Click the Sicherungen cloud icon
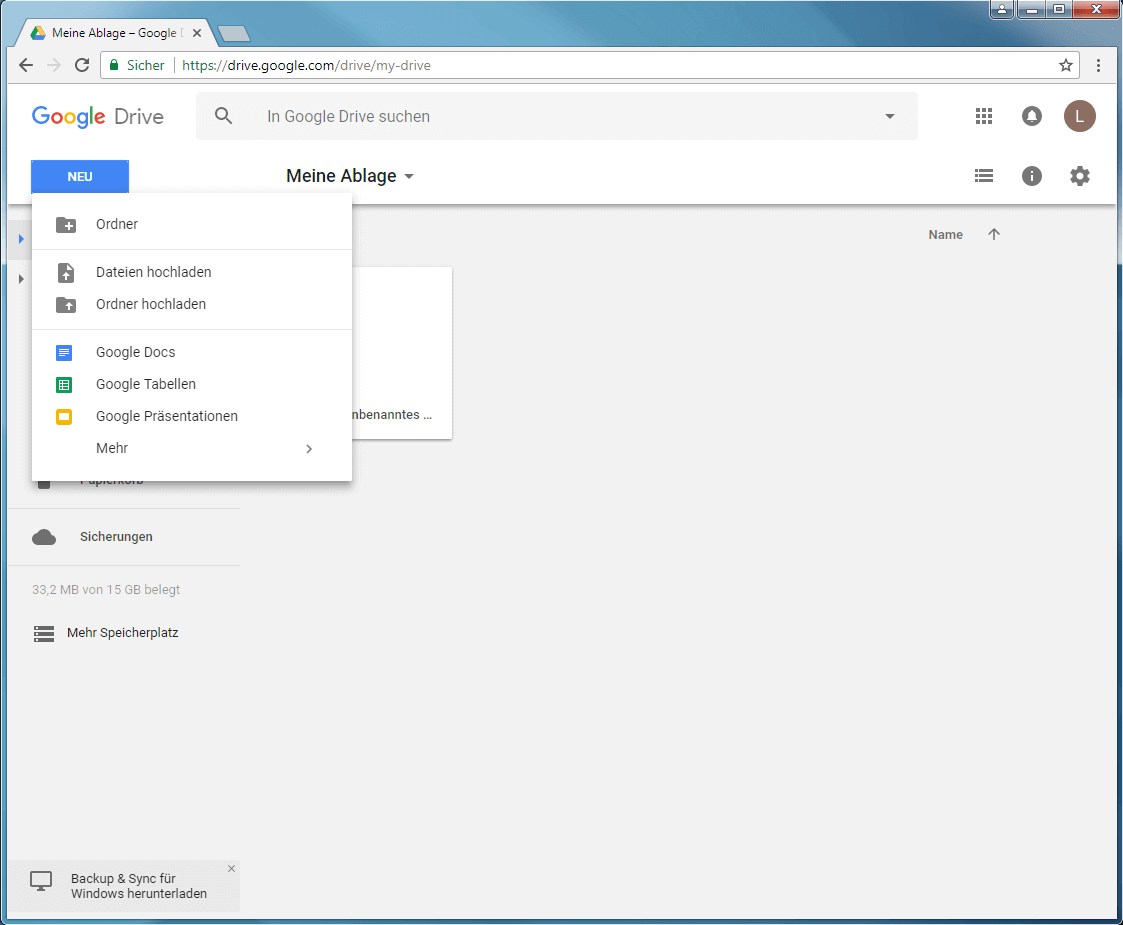Image resolution: width=1123 pixels, height=925 pixels. pos(44,537)
